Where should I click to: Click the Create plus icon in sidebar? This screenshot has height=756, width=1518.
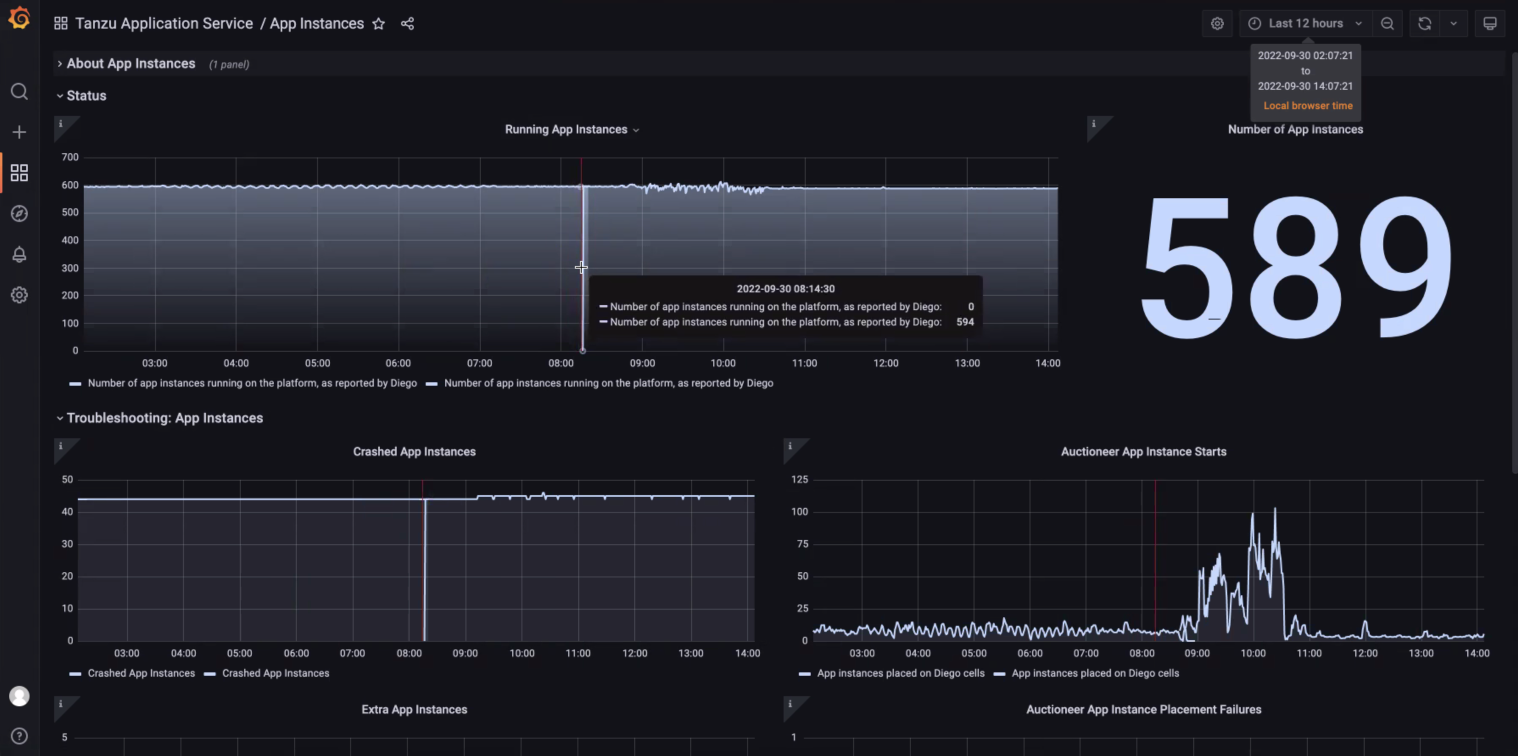coord(19,132)
